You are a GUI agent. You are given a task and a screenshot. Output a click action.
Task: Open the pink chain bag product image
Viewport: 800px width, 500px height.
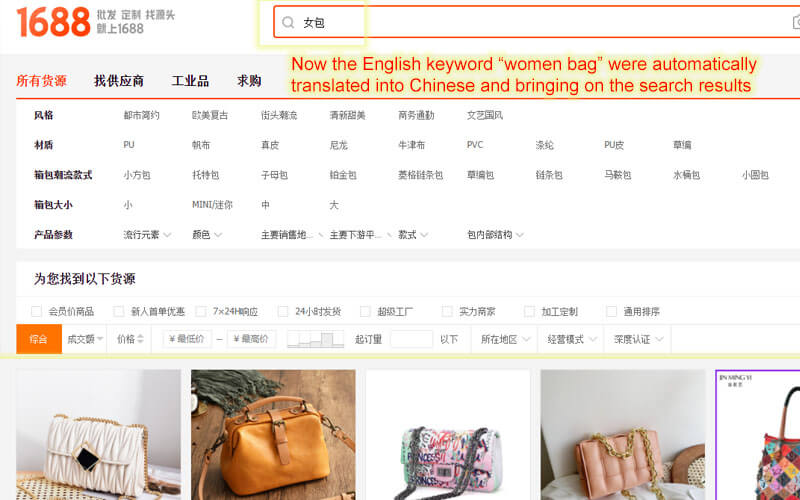pos(623,435)
